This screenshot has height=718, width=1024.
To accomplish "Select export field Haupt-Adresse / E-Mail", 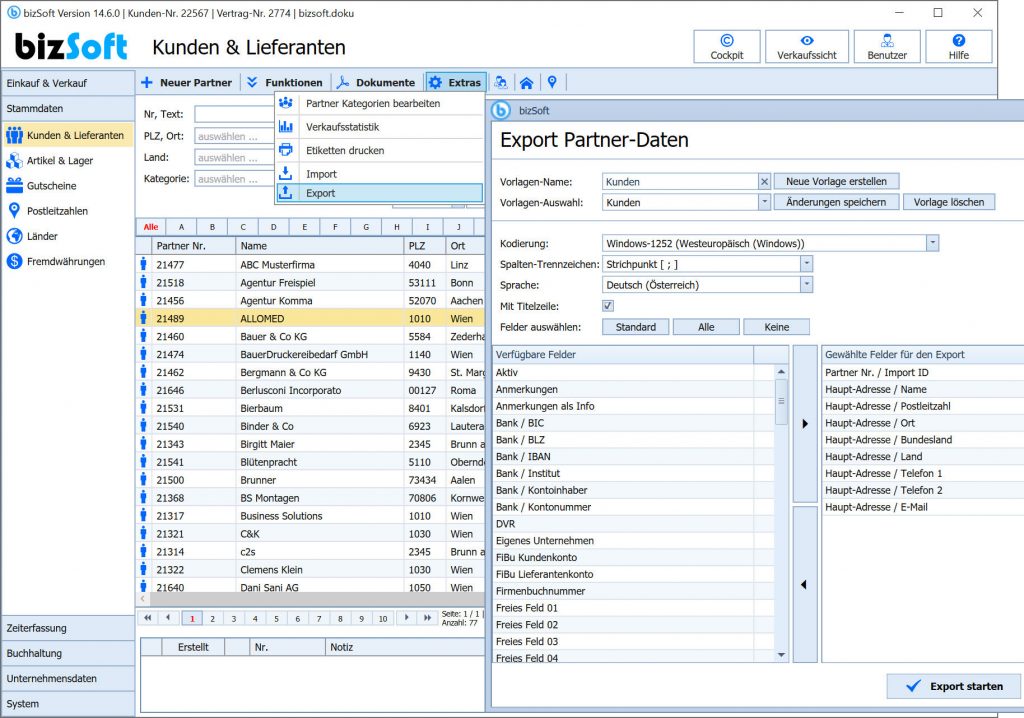I will [922, 507].
